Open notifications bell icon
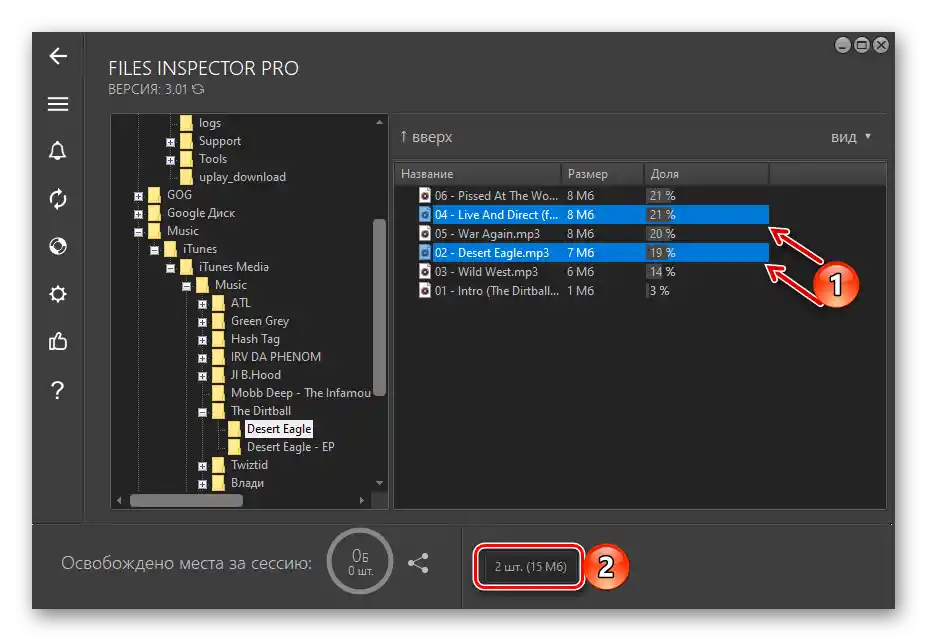This screenshot has height=641, width=927. (x=57, y=151)
